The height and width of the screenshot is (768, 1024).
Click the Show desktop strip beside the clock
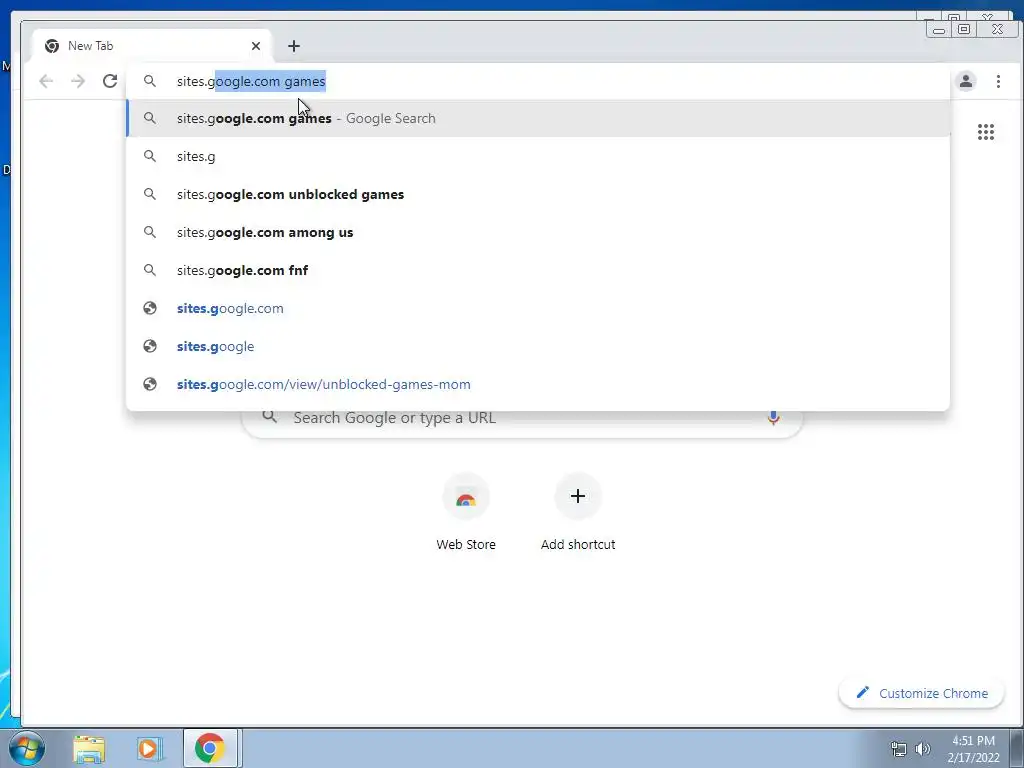coord(1017,748)
